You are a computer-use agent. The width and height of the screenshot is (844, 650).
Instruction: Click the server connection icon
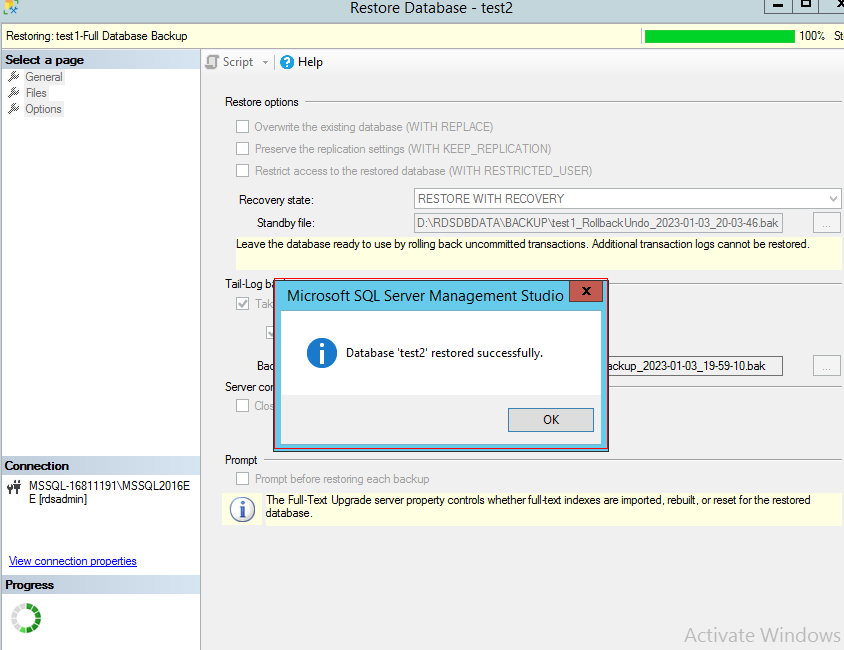tap(14, 488)
